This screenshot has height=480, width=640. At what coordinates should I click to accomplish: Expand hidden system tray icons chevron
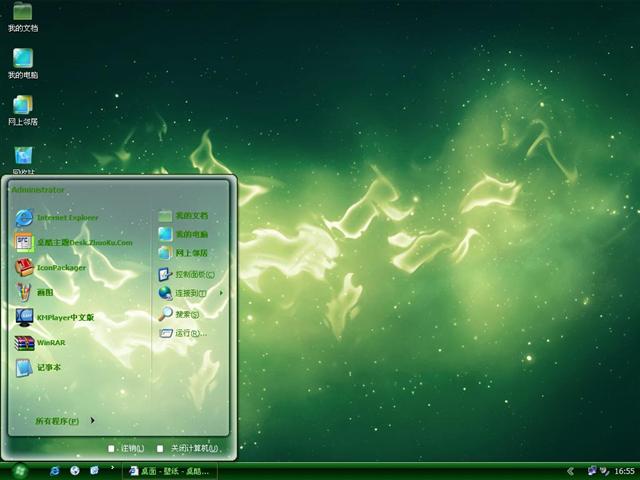click(x=571, y=471)
